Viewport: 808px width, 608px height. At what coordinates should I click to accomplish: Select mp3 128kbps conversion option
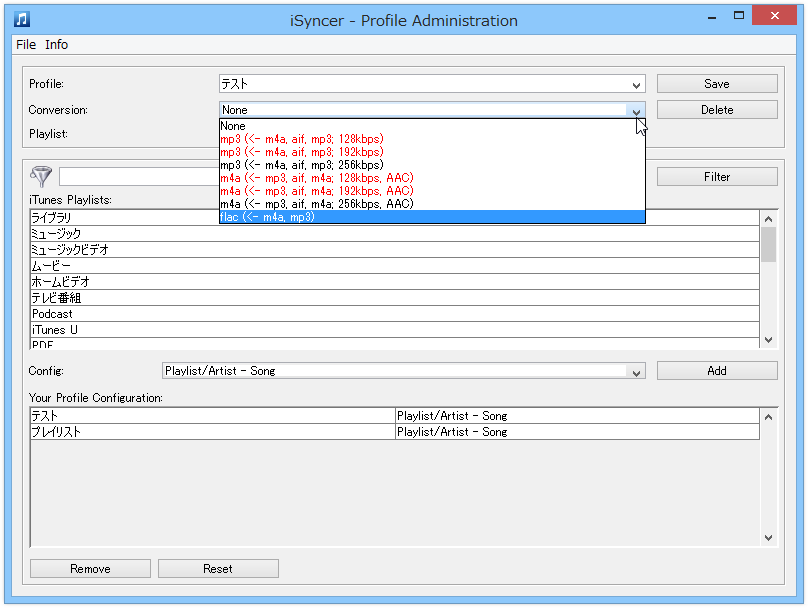[432, 139]
